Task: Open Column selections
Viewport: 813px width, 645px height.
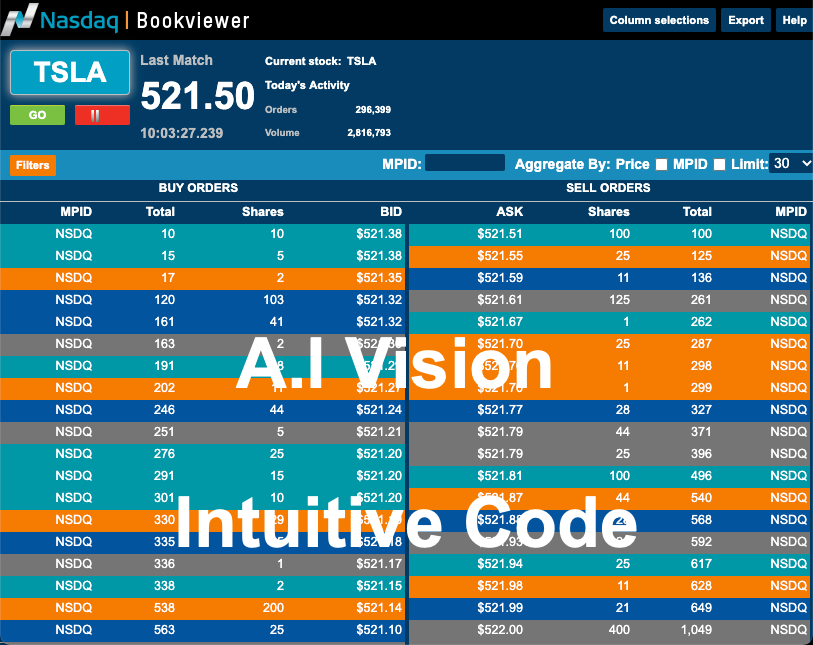Action: pyautogui.click(x=659, y=20)
